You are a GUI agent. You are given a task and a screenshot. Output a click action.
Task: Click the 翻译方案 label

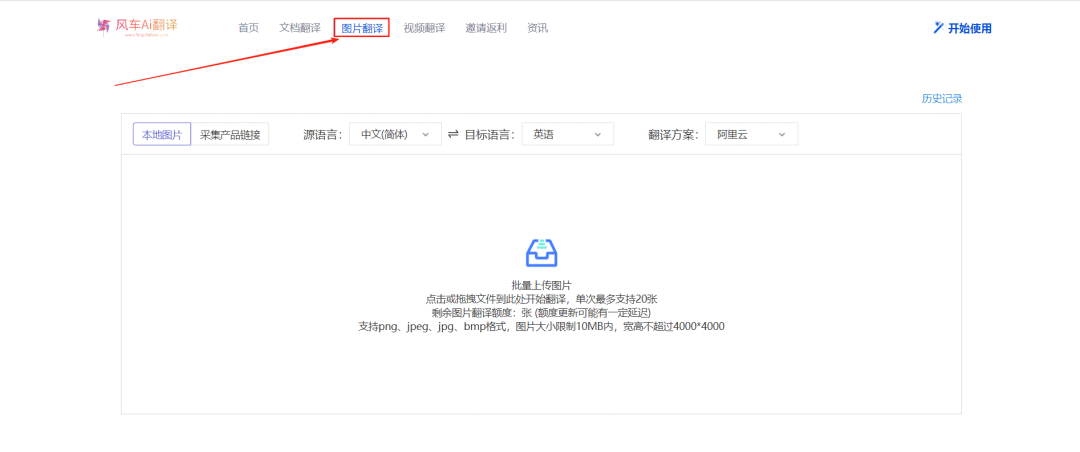tap(674, 135)
